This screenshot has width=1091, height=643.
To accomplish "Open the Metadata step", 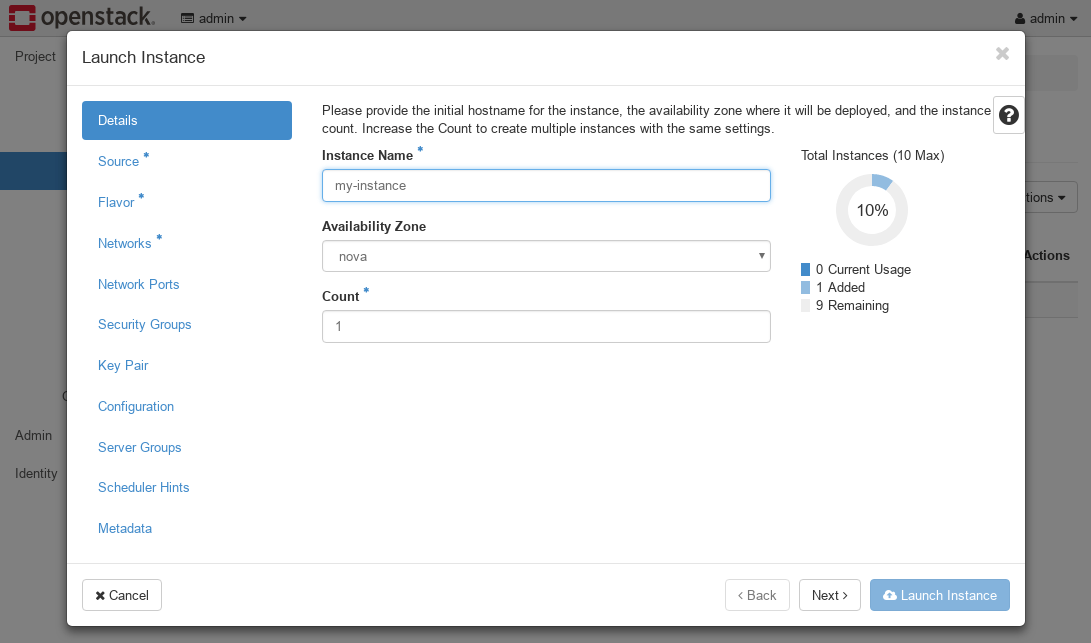I will point(125,528).
